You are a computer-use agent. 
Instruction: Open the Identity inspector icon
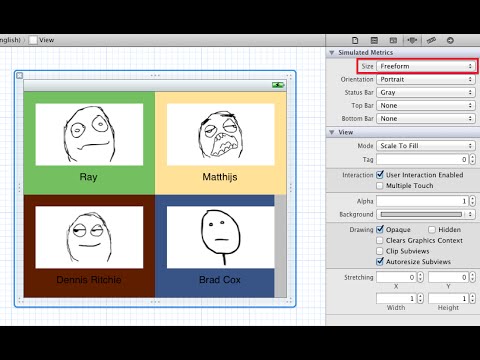(393, 40)
